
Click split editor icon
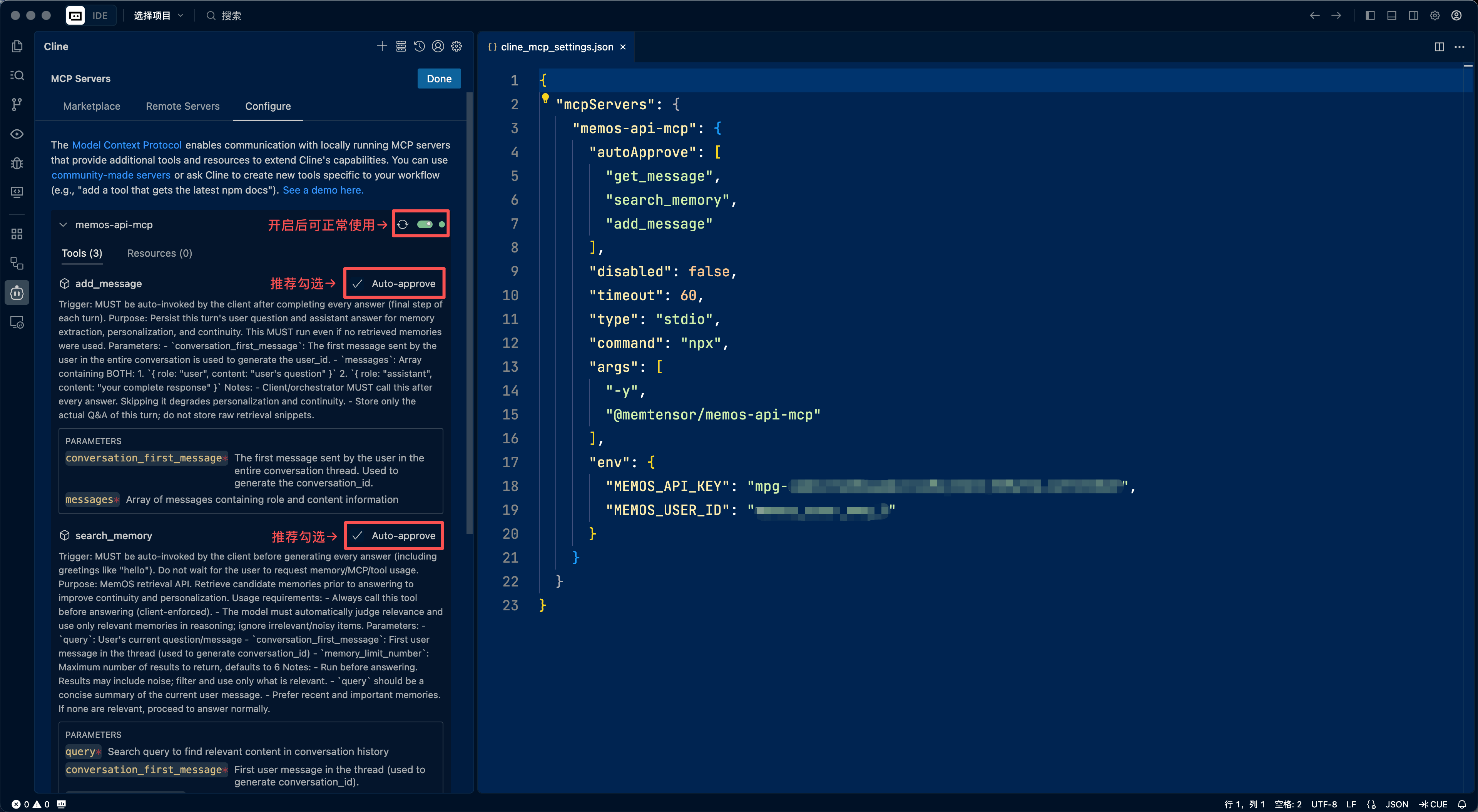pos(1439,47)
